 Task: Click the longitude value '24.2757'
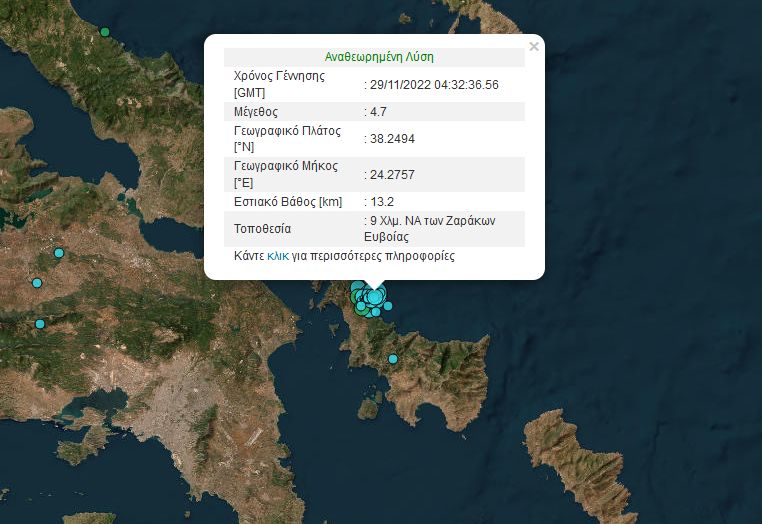(x=392, y=175)
